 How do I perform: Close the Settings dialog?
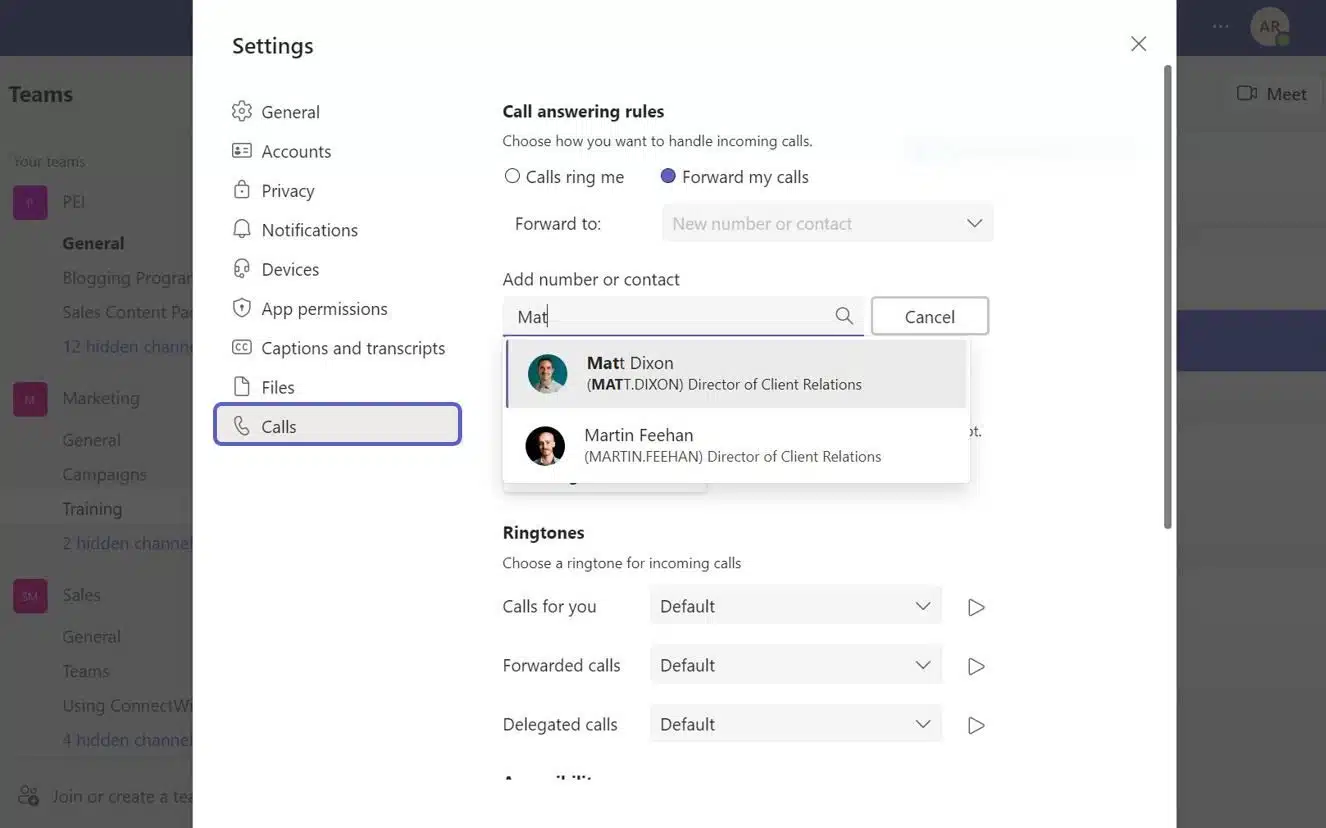click(x=1138, y=44)
